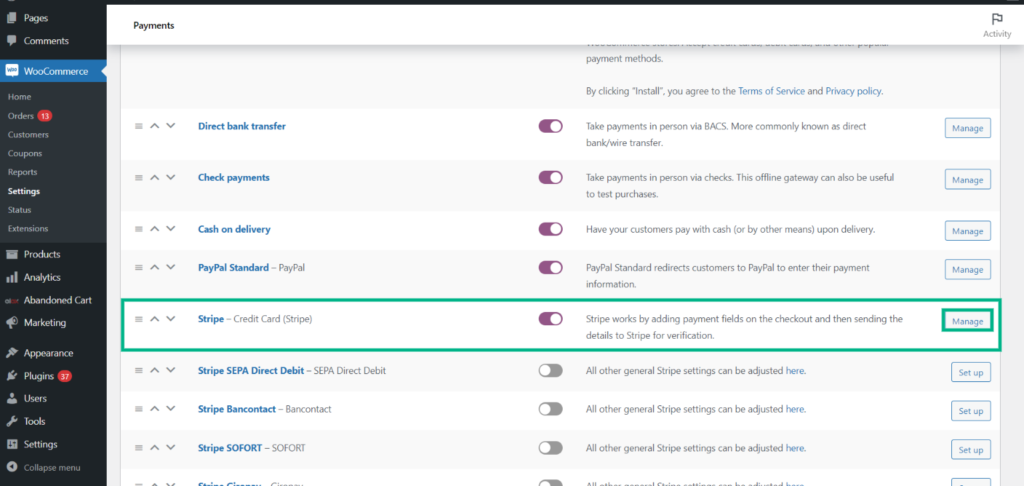Viewport: 1024px width, 486px height.
Task: Click 'here' link in Stripe Bancontact row
Action: pyautogui.click(x=795, y=409)
